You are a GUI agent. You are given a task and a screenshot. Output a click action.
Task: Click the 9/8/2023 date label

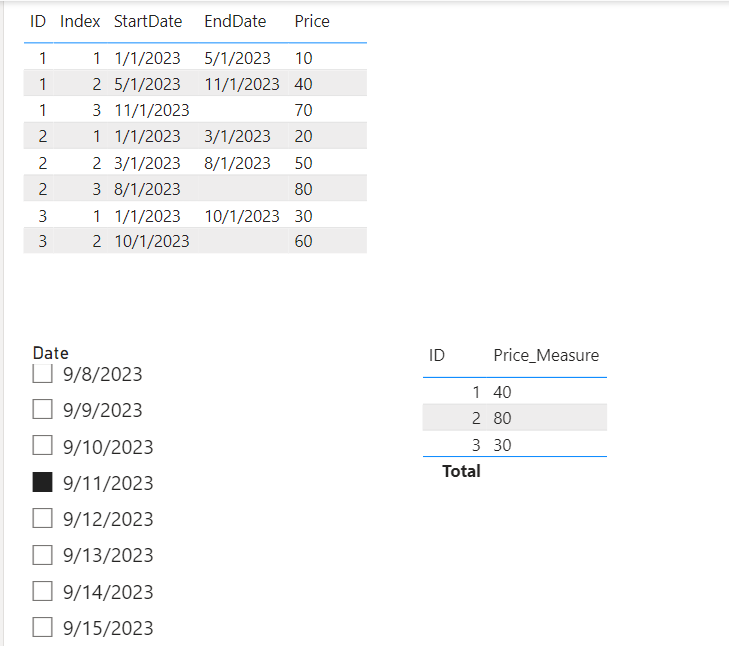click(x=102, y=374)
